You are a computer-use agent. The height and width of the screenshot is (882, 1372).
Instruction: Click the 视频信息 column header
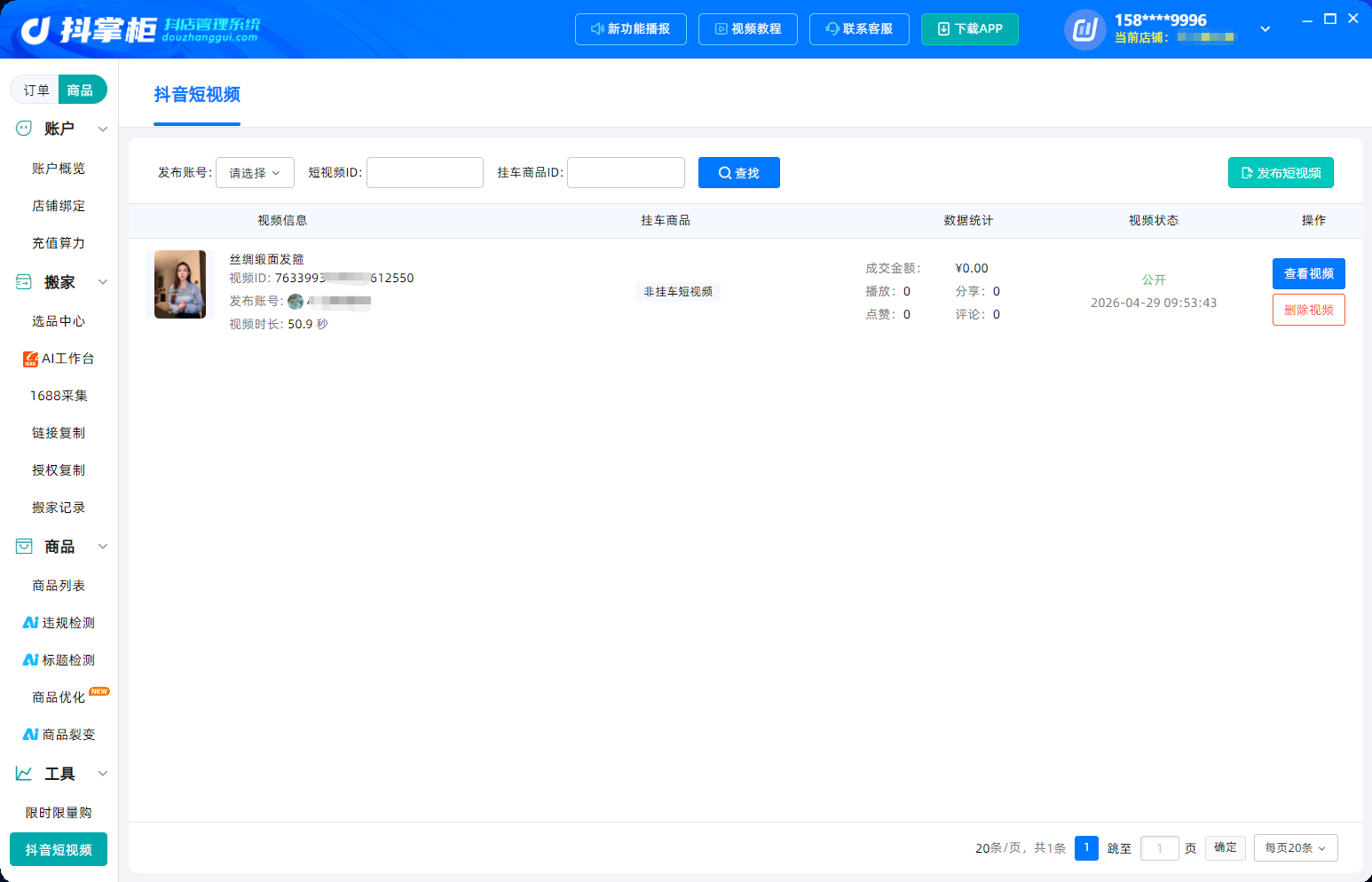pos(282,220)
